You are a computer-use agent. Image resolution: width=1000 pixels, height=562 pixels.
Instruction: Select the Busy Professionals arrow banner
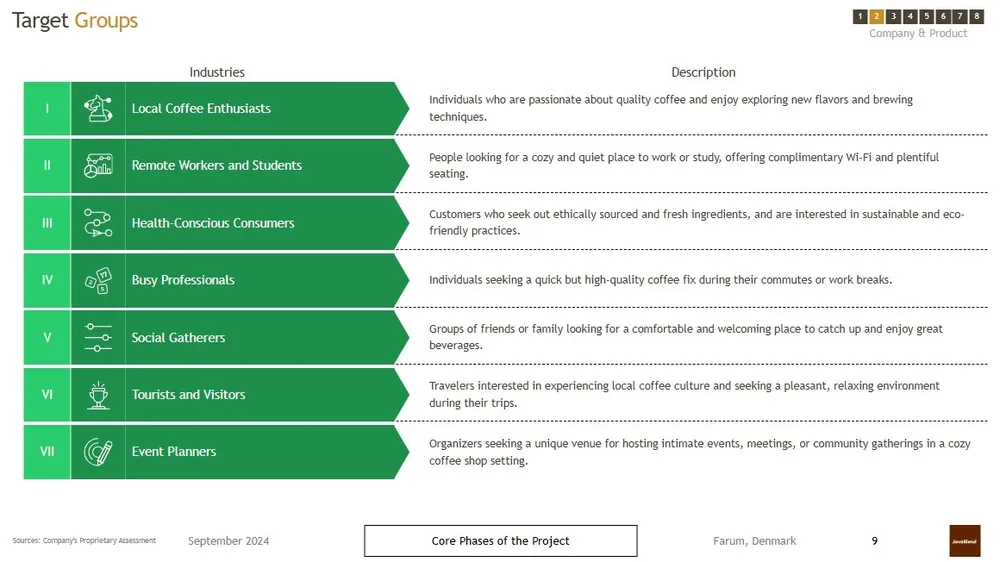click(x=265, y=280)
